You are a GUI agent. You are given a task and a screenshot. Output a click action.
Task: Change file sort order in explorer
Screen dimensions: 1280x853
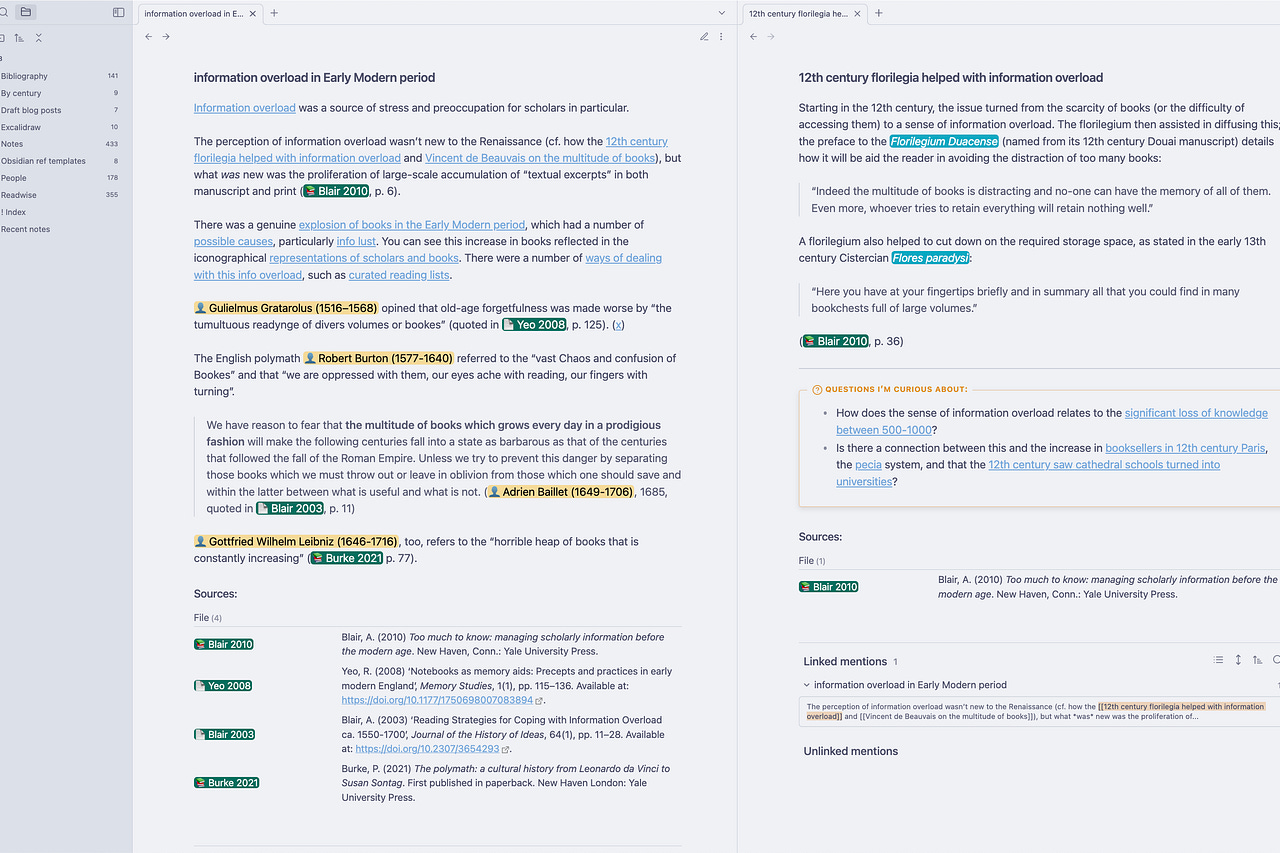(19, 37)
